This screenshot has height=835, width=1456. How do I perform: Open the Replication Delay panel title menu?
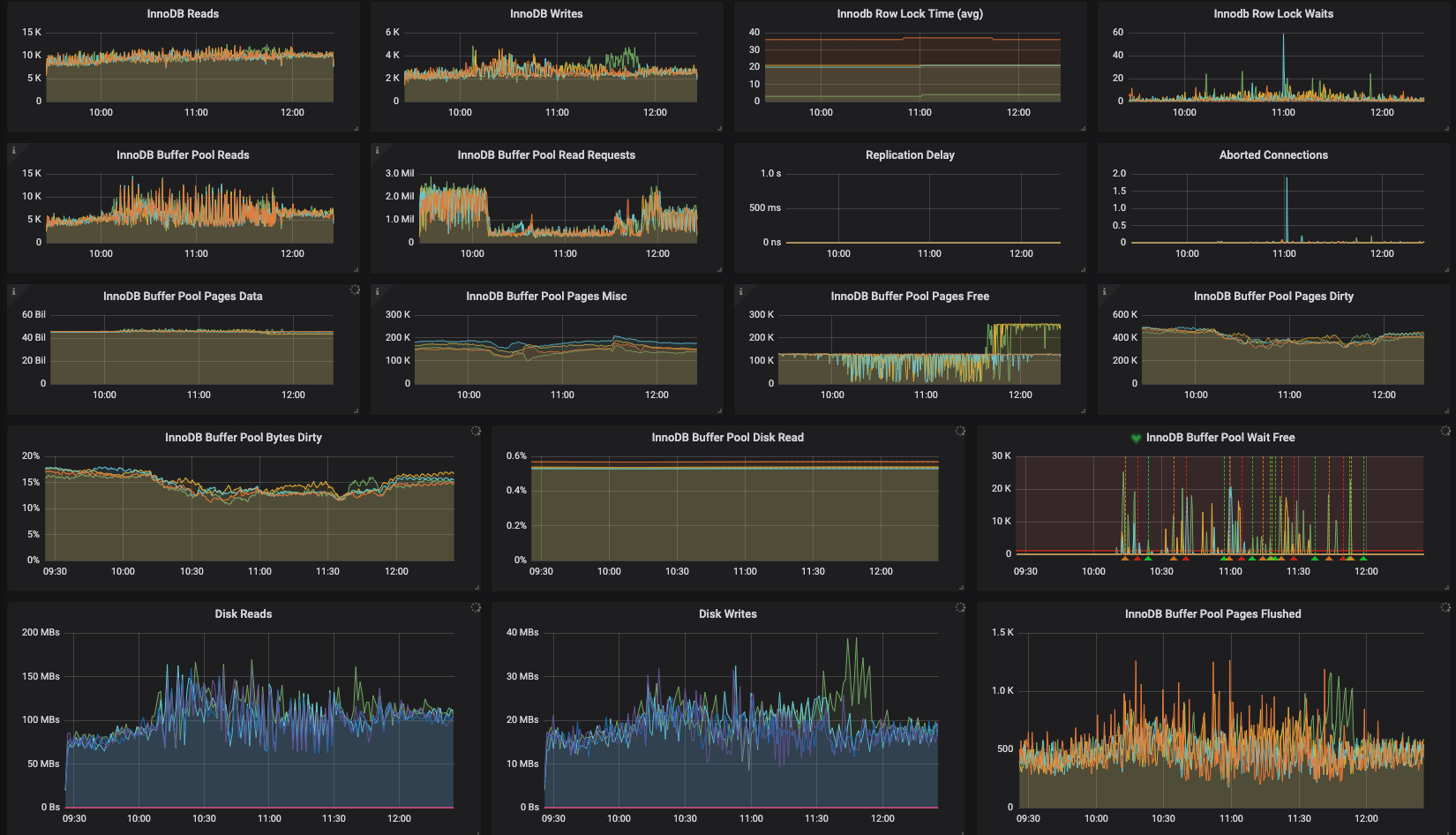coord(910,155)
